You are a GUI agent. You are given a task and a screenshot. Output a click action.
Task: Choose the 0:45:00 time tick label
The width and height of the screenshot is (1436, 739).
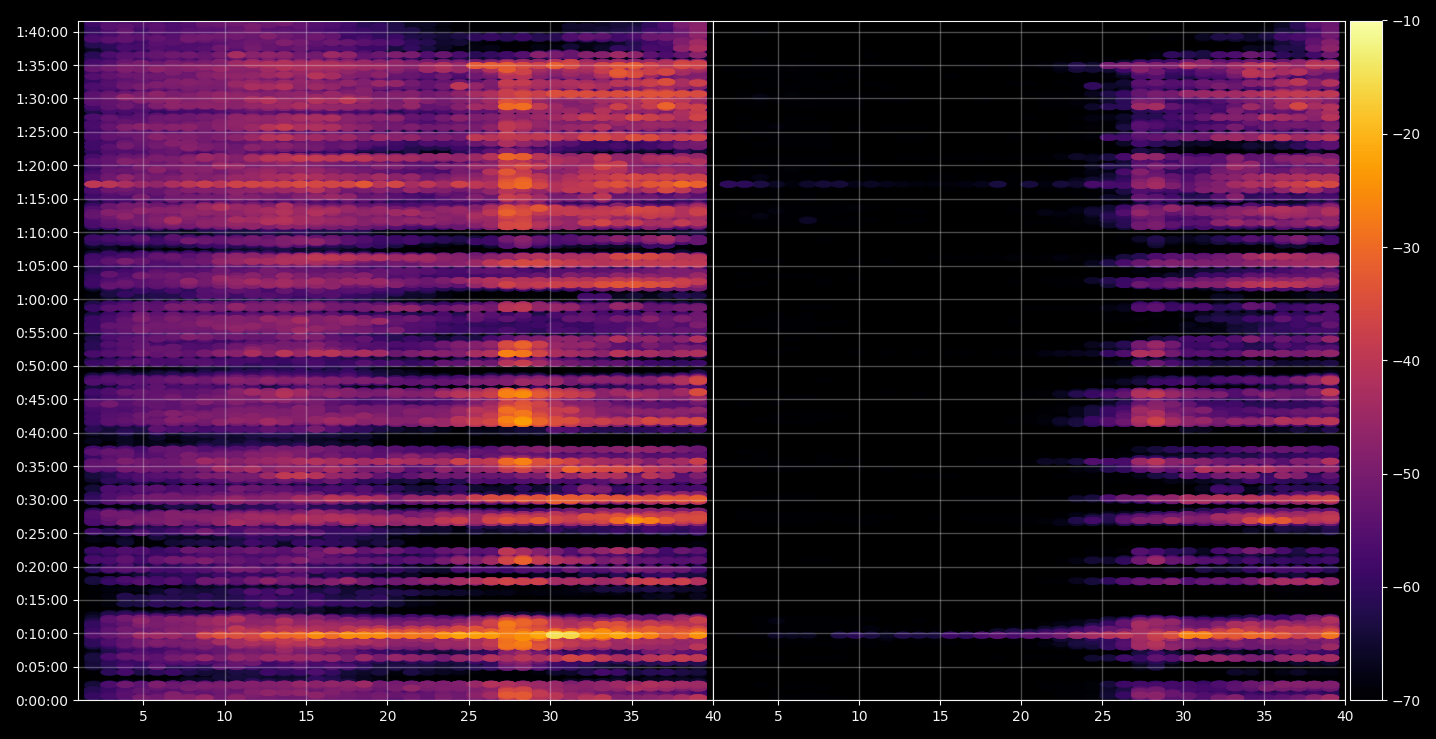pyautogui.click(x=42, y=399)
